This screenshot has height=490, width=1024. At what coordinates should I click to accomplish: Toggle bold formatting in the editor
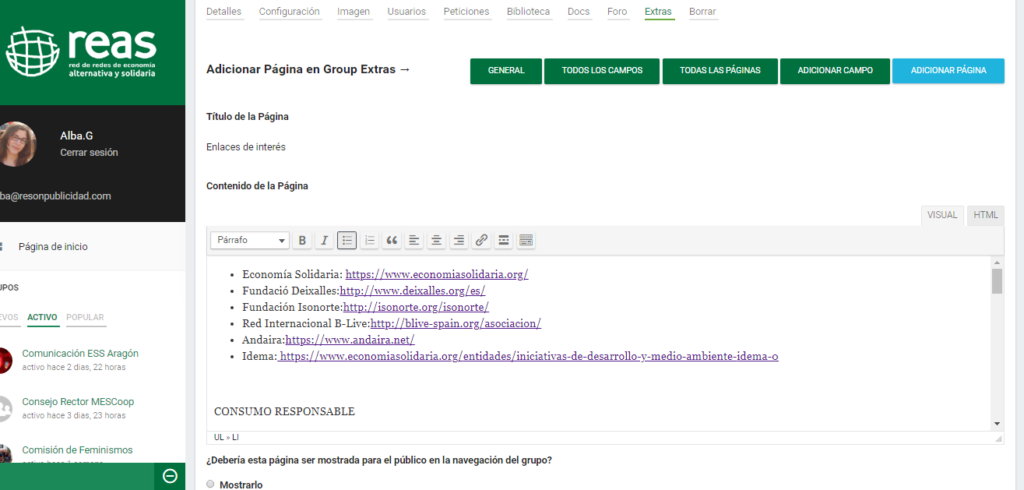click(x=303, y=240)
